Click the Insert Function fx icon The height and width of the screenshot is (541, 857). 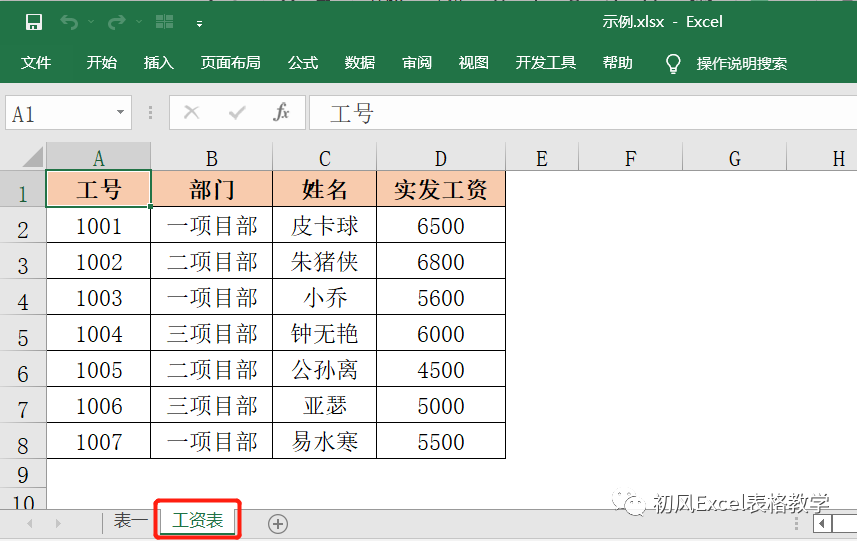[x=281, y=112]
